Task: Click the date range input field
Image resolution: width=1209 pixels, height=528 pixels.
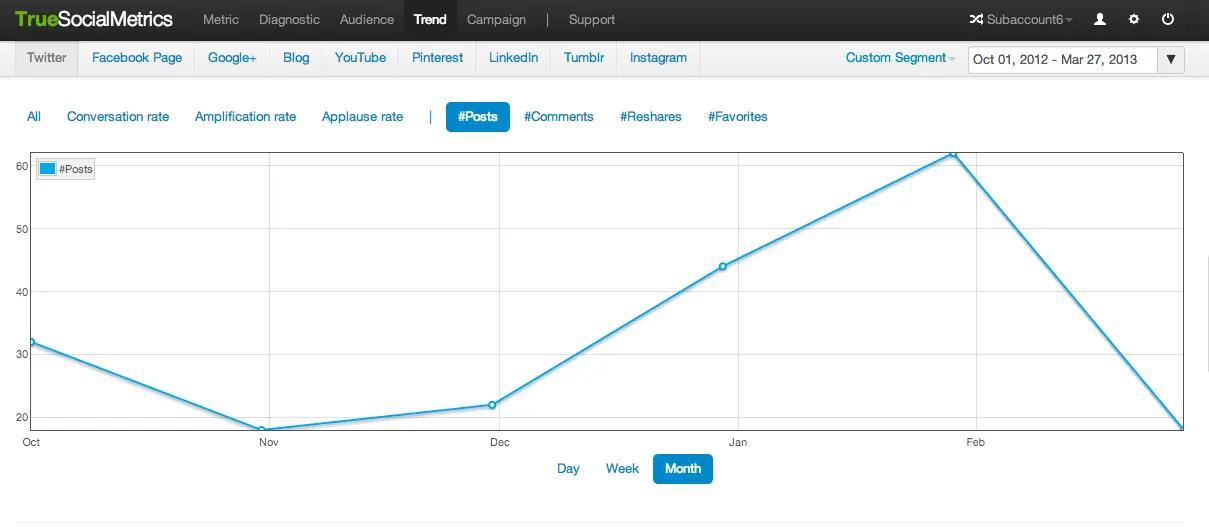Action: tap(1062, 59)
